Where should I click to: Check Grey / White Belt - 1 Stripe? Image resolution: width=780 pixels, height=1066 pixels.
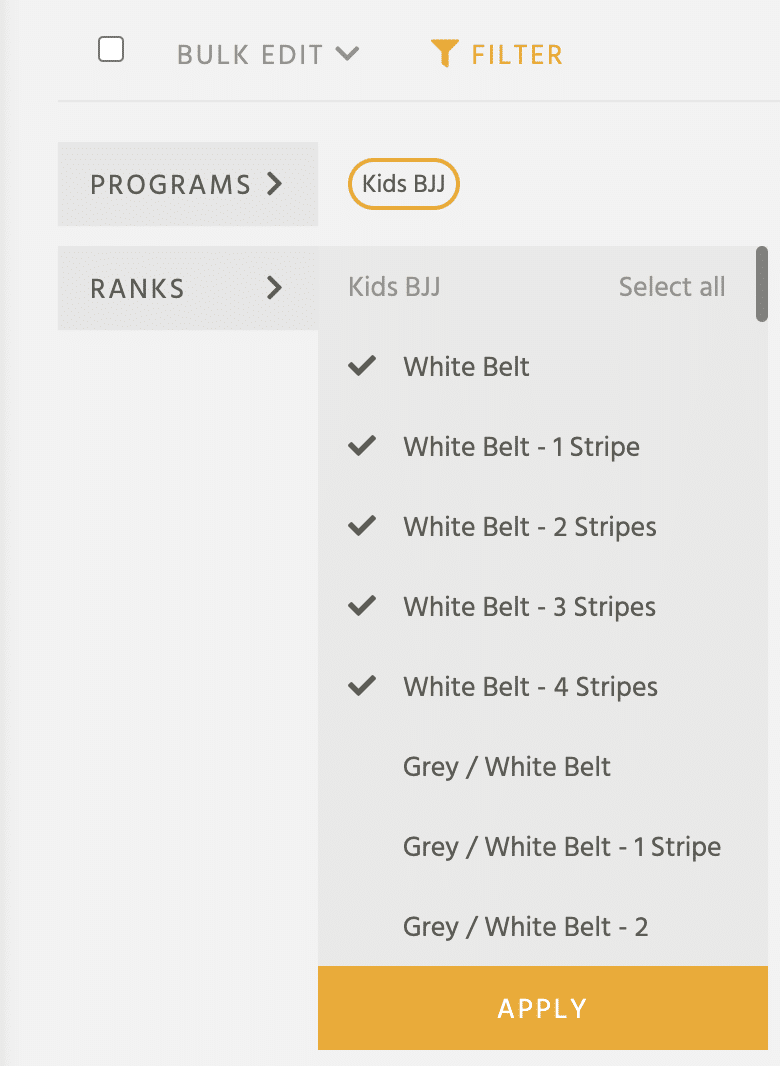(x=562, y=847)
